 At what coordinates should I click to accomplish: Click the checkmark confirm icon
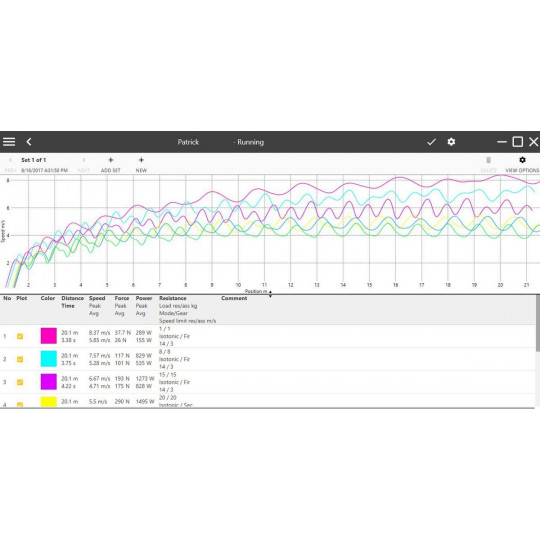[431, 142]
